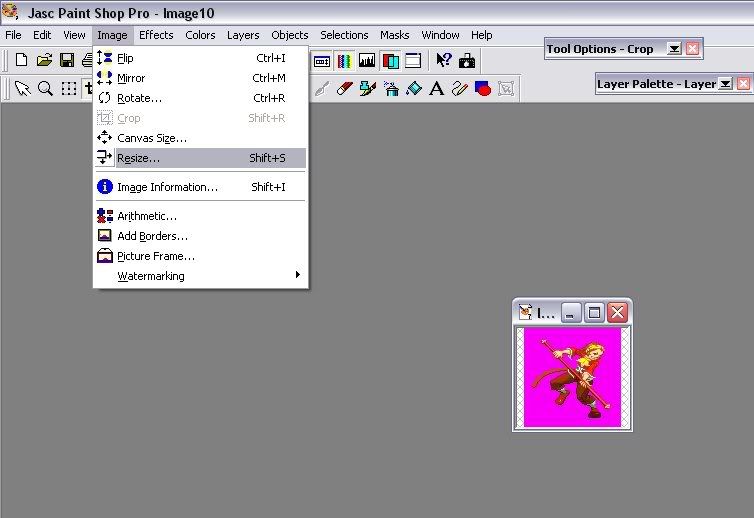Close the Tool Options - Crop palette
This screenshot has width=754, height=518.
(692, 49)
